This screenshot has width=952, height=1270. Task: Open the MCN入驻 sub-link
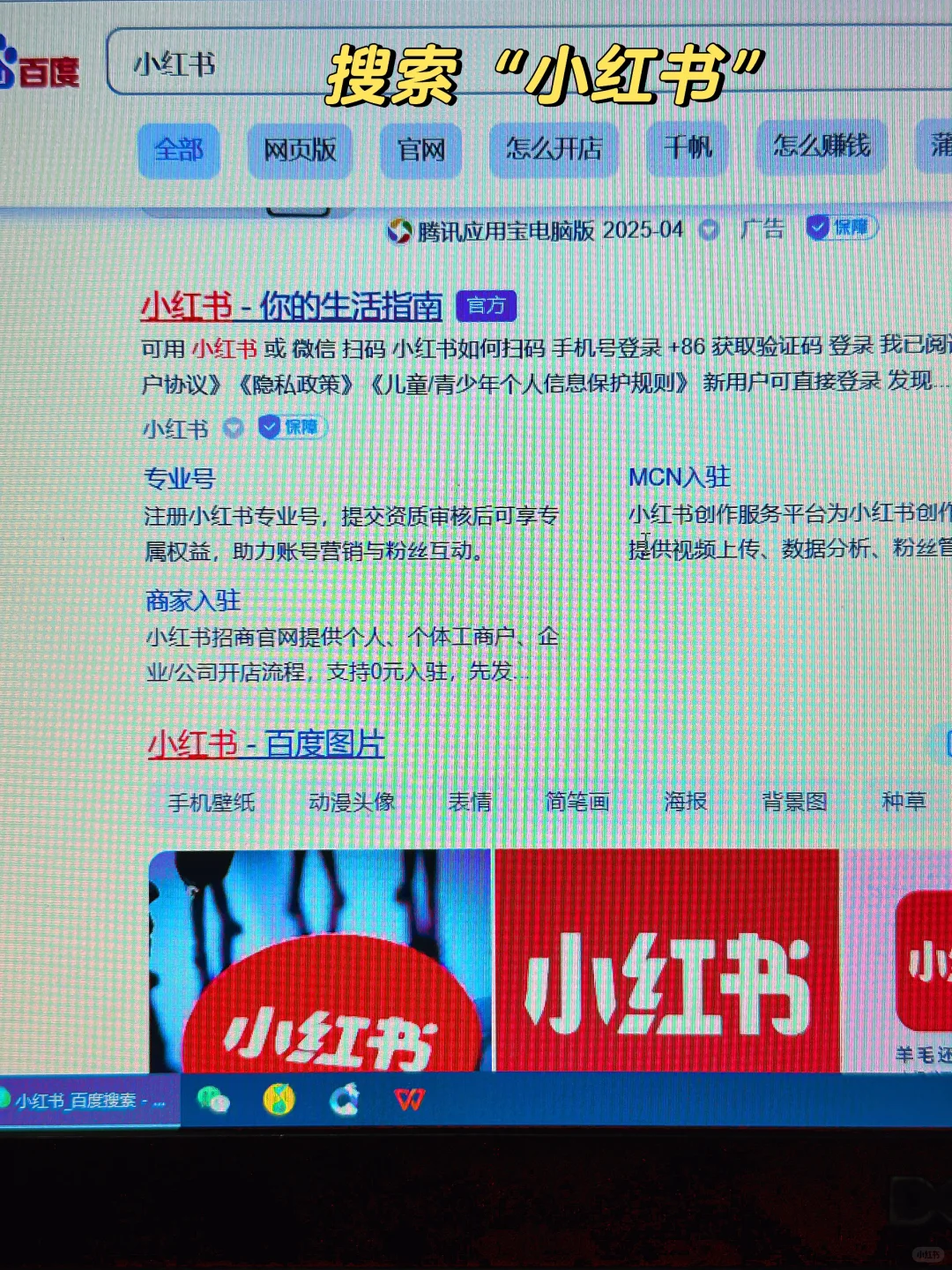coord(680,477)
